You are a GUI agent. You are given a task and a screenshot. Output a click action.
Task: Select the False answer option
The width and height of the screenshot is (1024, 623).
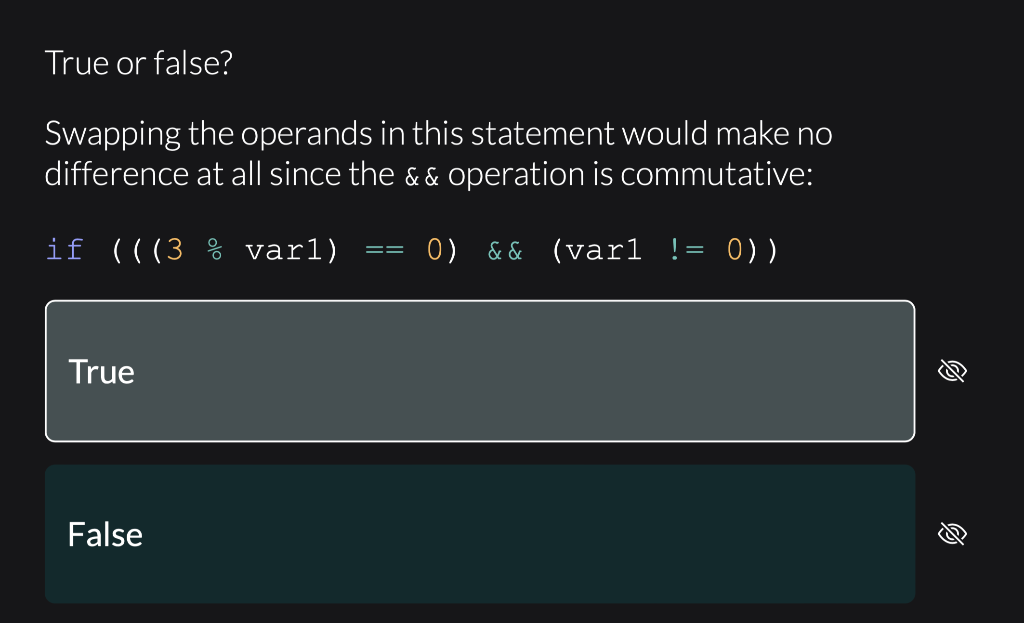coord(480,533)
